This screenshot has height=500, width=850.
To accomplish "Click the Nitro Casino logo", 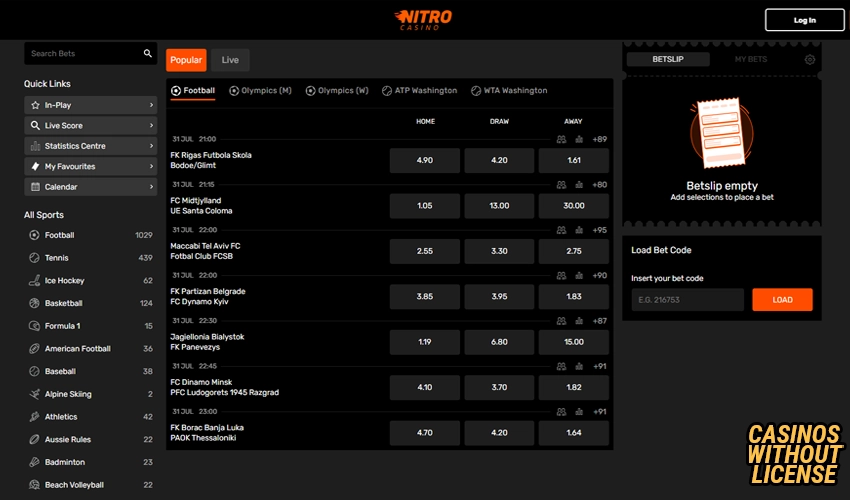I will pos(423,20).
